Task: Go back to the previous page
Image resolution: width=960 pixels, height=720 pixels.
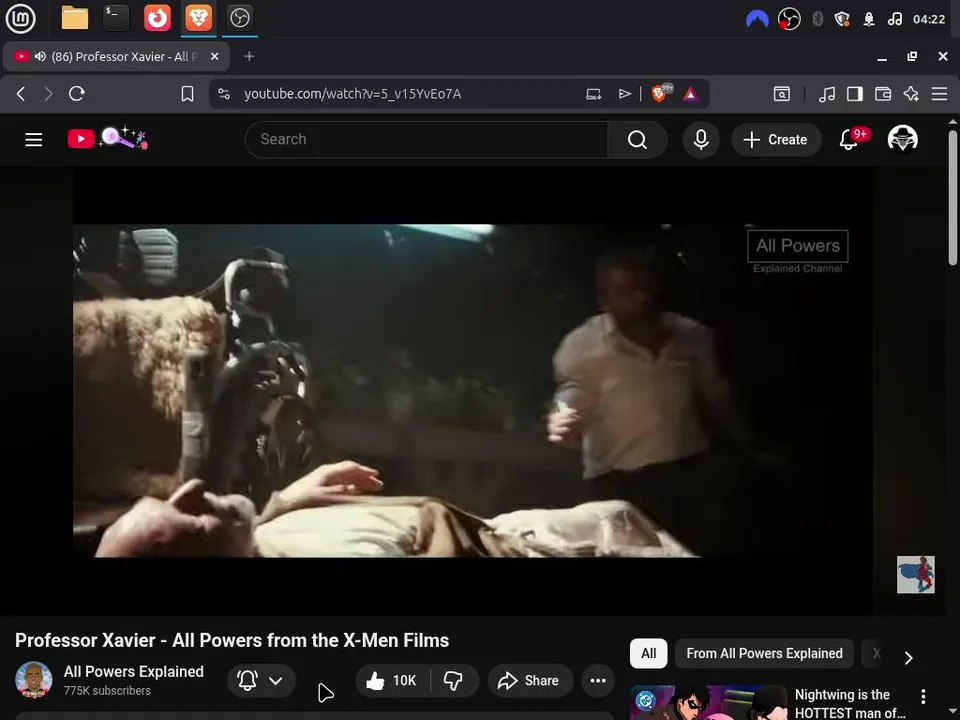Action: pyautogui.click(x=21, y=94)
